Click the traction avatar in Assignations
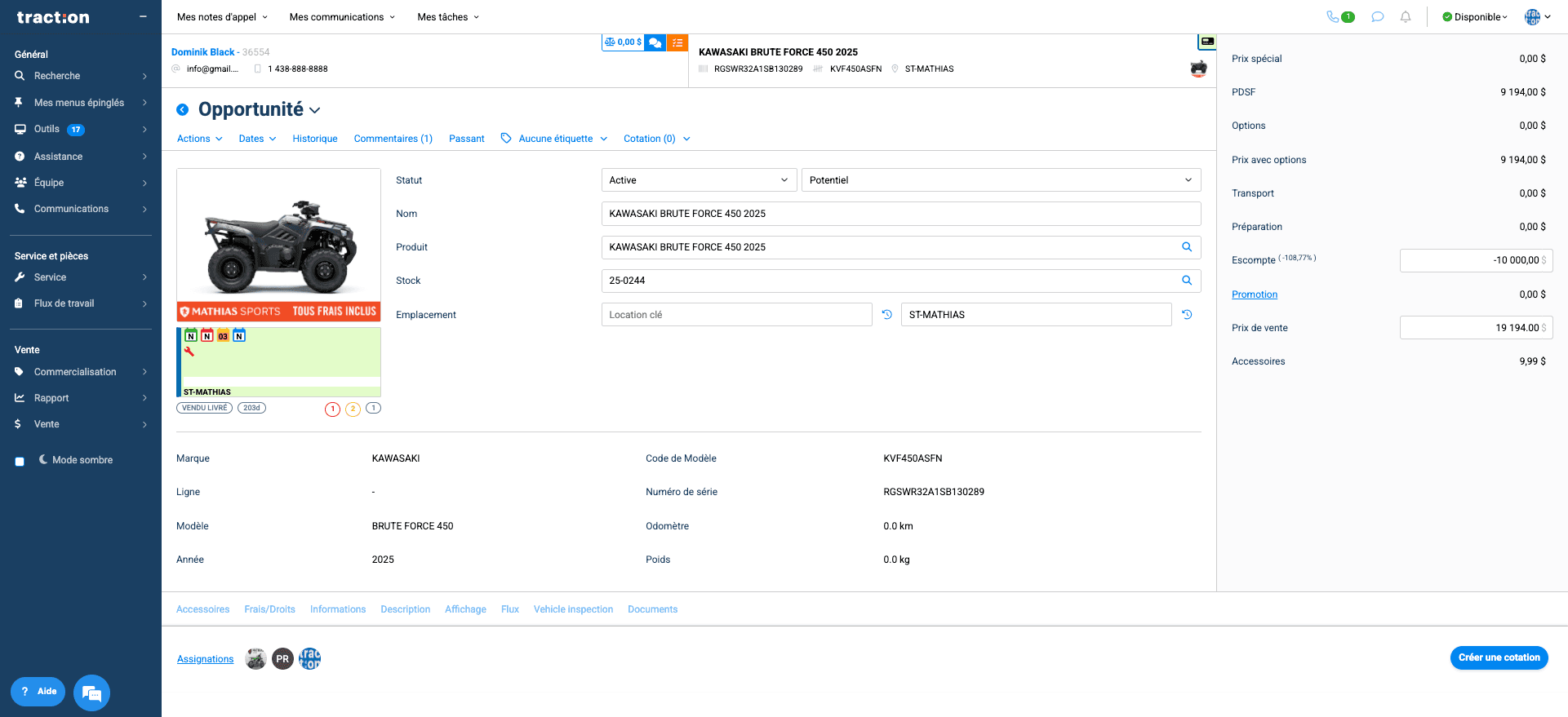The width and height of the screenshot is (1568, 717). (x=309, y=658)
